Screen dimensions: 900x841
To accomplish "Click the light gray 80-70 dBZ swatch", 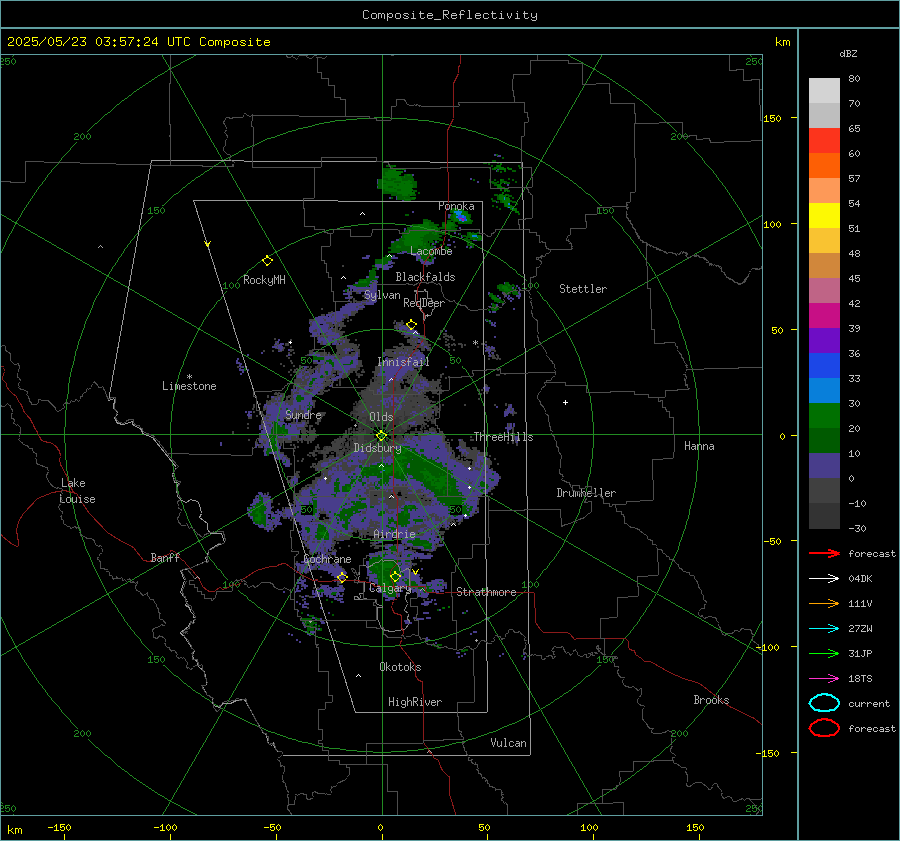I will tap(824, 91).
